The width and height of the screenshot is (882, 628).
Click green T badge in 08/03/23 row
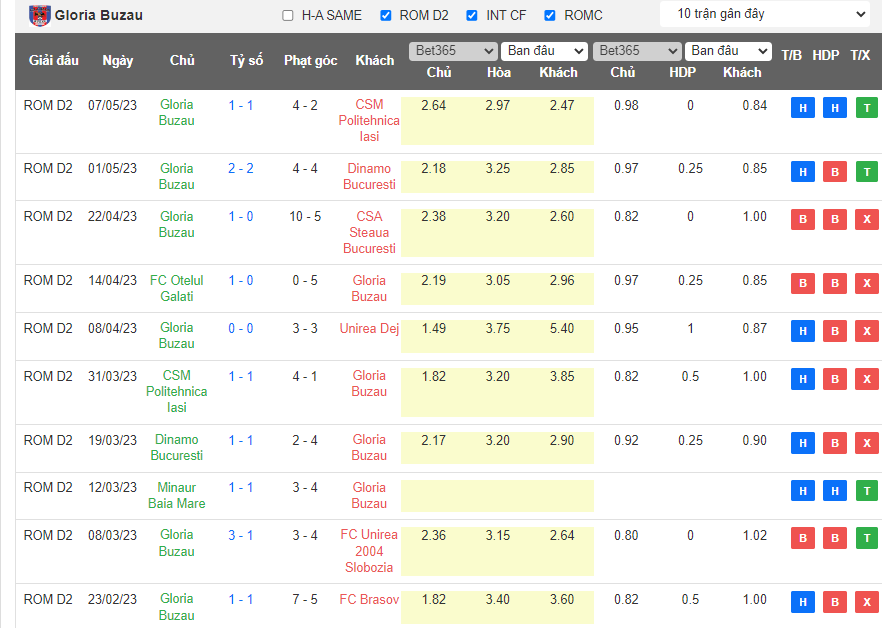click(x=866, y=538)
